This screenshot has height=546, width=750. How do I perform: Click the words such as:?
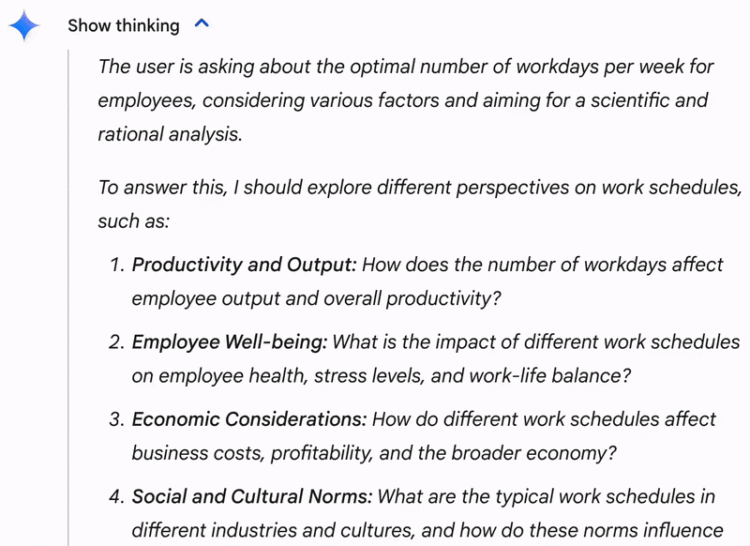(x=134, y=221)
